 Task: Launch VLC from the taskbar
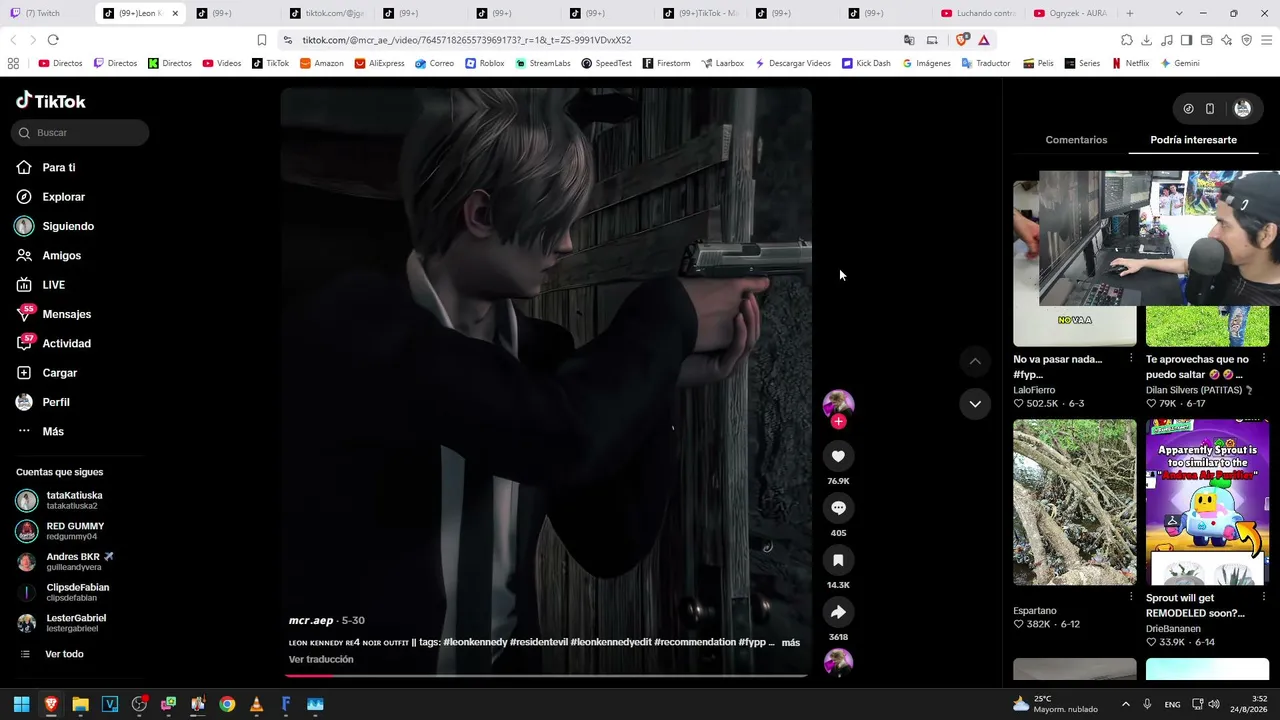click(256, 704)
